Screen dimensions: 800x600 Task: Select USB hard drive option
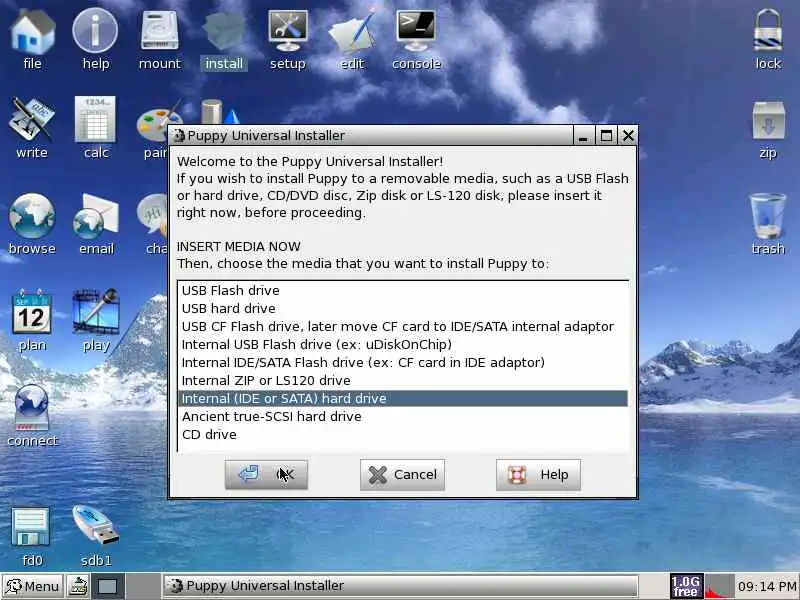pos(403,308)
